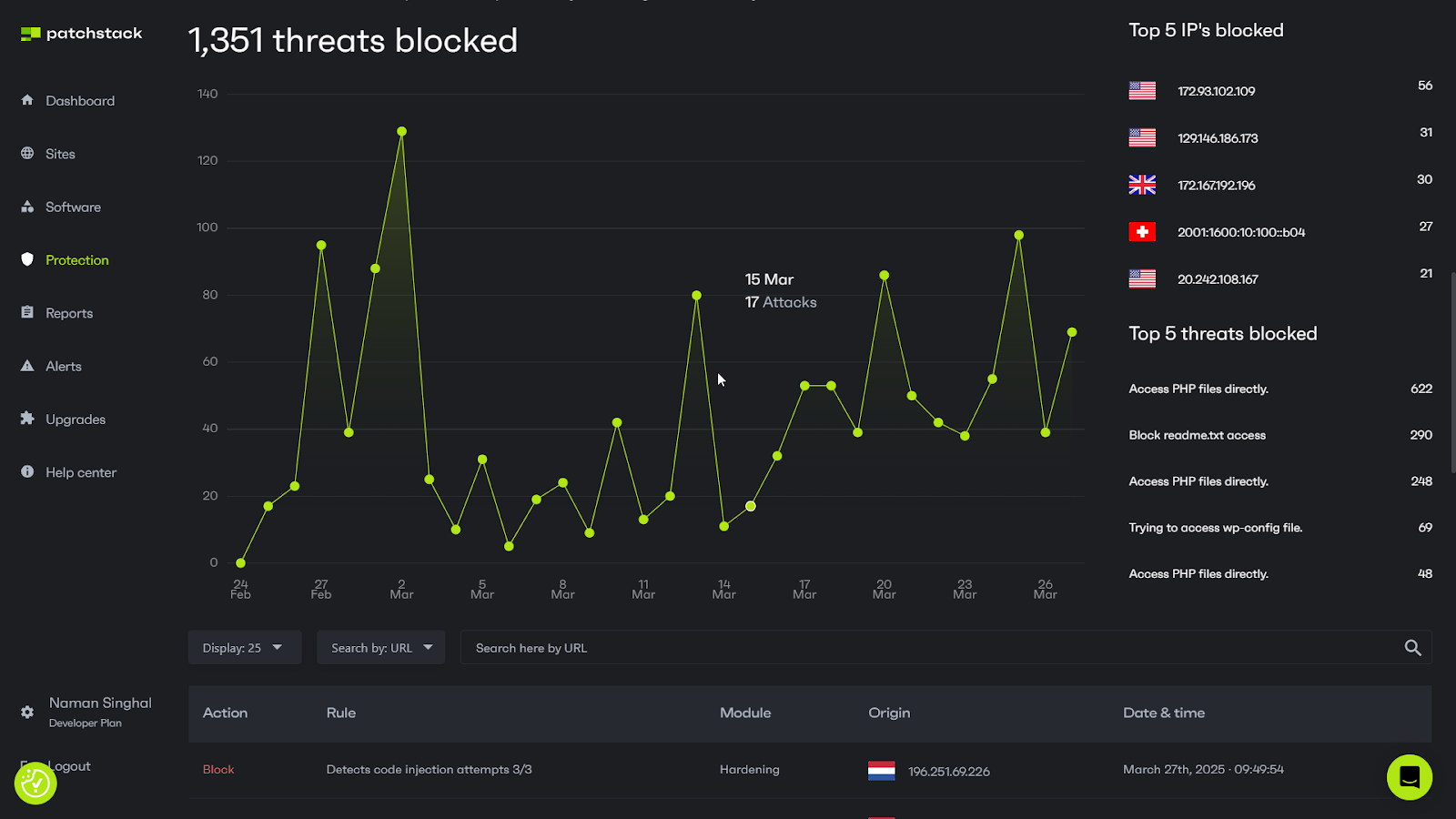Select the Sites globe icon

tap(27, 153)
